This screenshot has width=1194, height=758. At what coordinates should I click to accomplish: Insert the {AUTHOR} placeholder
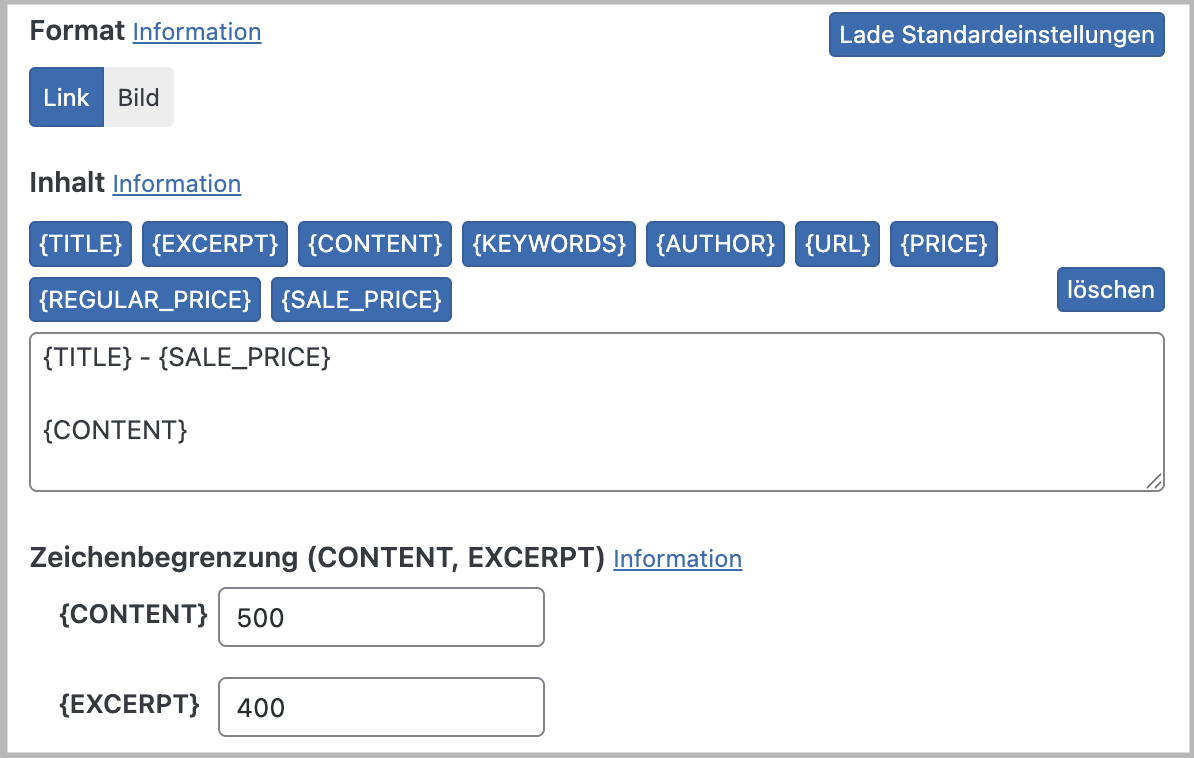pos(715,243)
